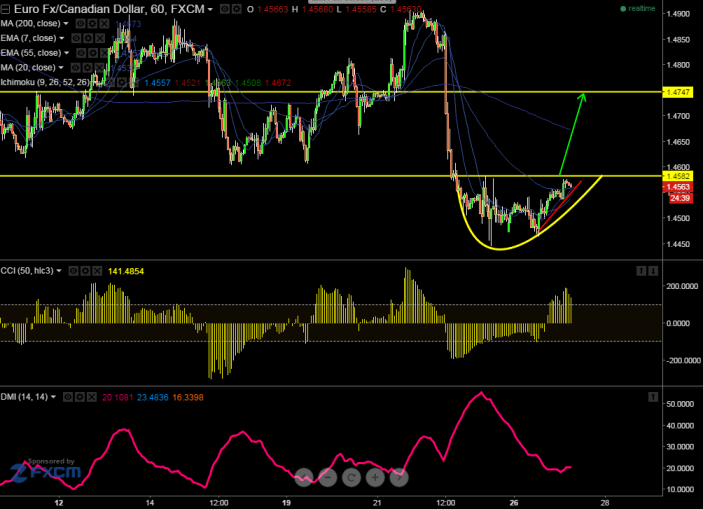Select the Ichimoku (9, 26, 52, 26) label
Viewport: 703px width, 509px height.
[x=45, y=82]
